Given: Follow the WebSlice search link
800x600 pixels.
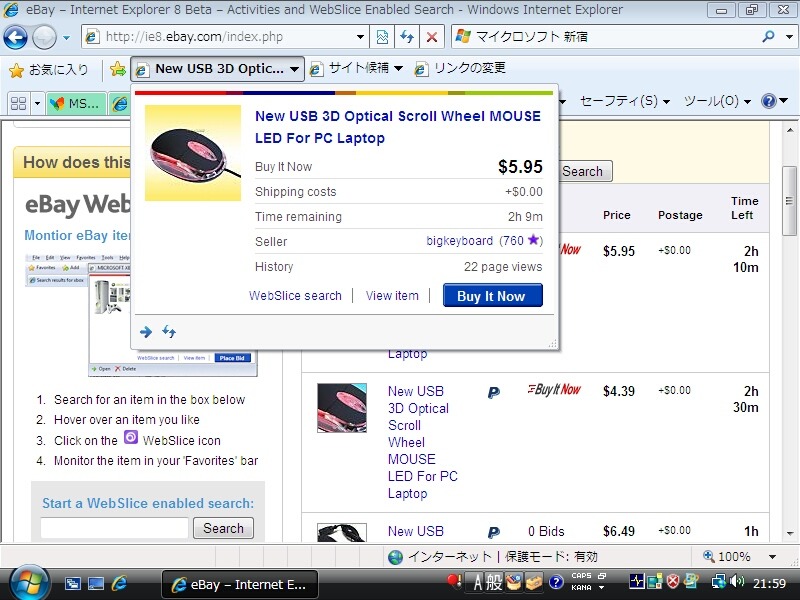Looking at the screenshot, I should click(x=295, y=296).
